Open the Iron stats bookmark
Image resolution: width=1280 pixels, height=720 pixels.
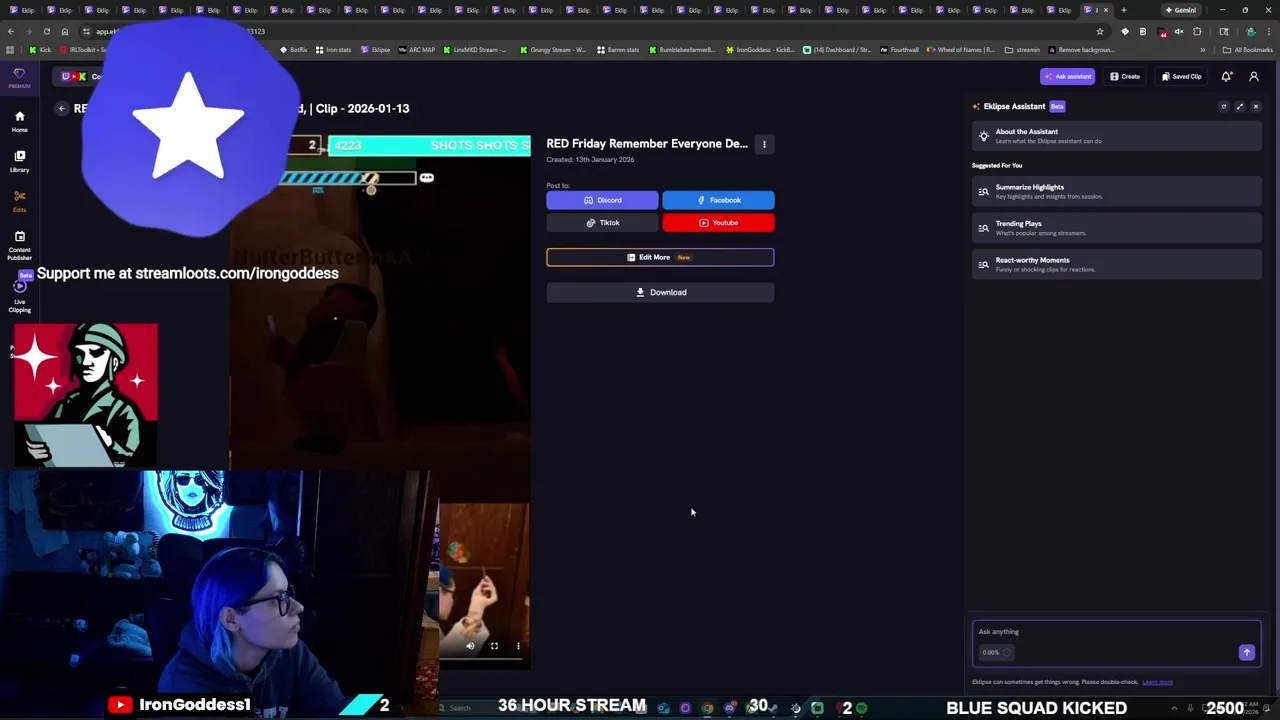click(334, 49)
